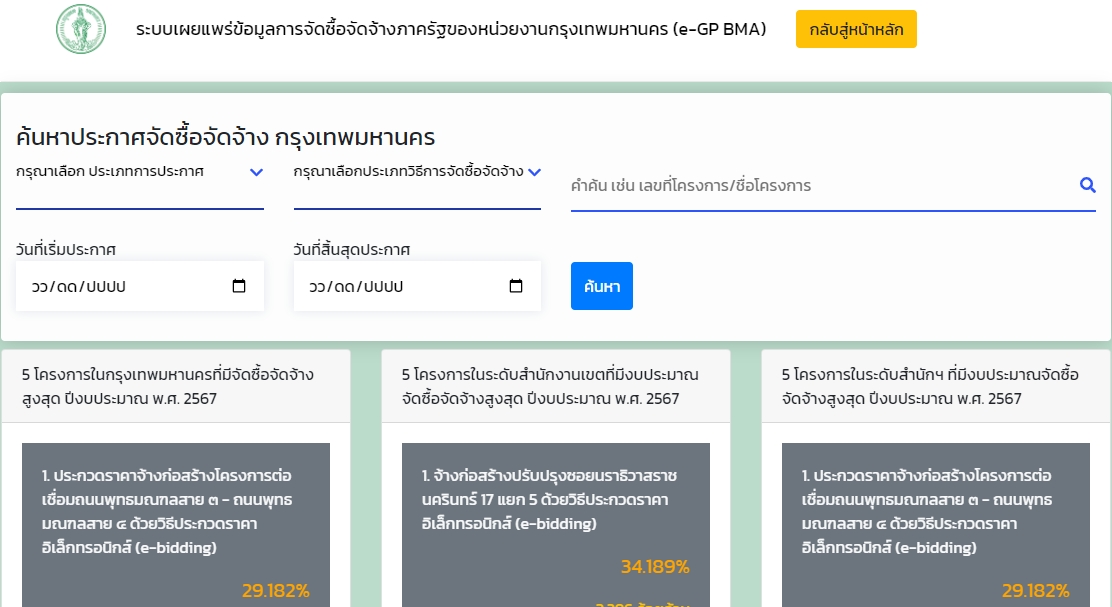Click the e-GP BMA page title
The image size is (1112, 607).
click(x=451, y=30)
